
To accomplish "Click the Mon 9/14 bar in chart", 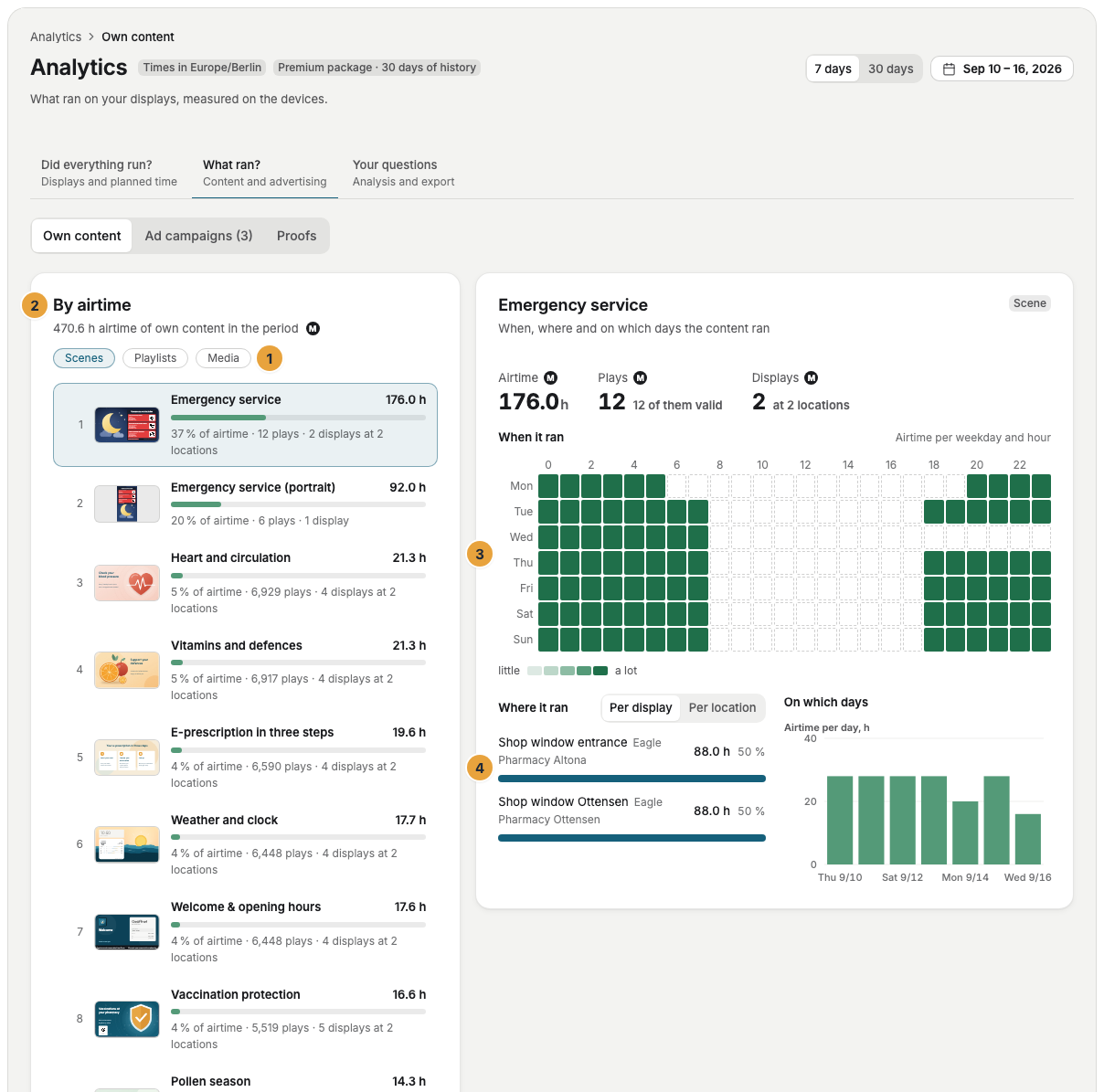I will (965, 832).
